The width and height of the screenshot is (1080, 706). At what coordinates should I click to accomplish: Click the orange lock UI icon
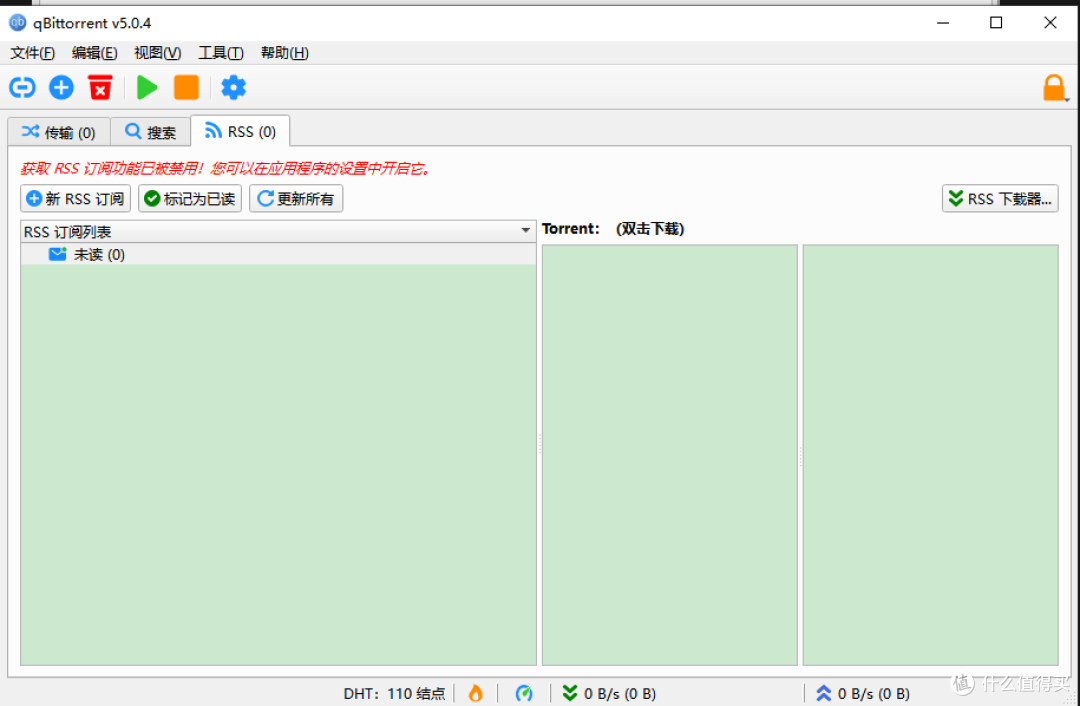1053,88
